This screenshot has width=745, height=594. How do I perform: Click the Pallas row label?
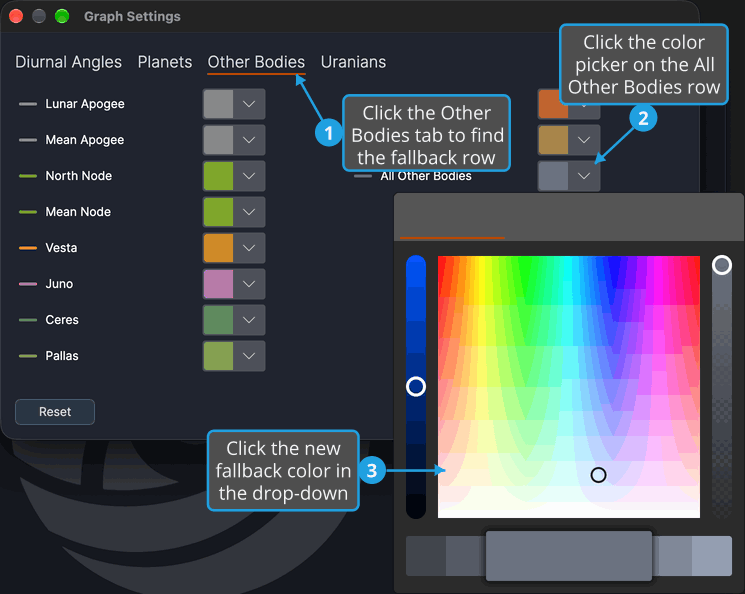[x=62, y=356]
